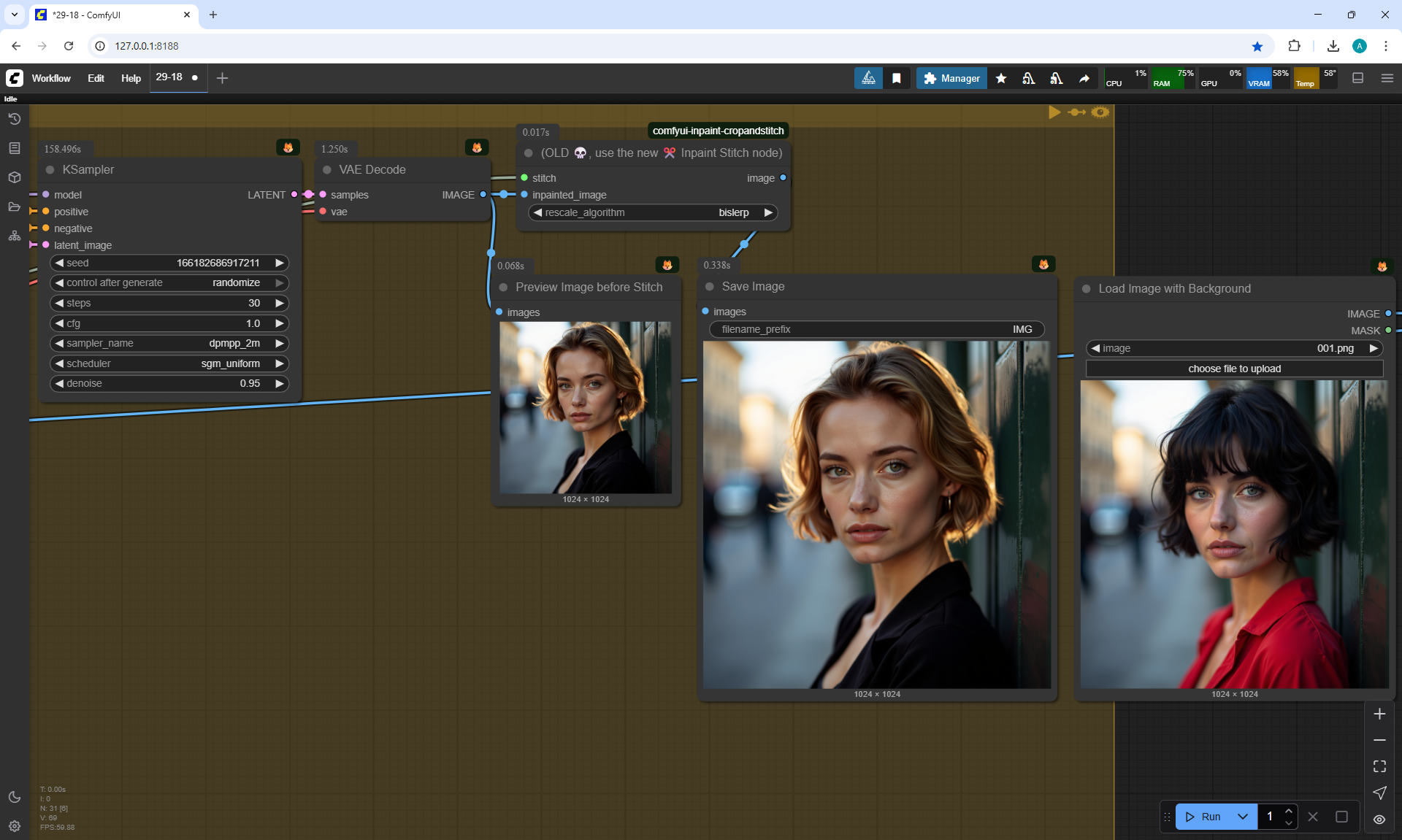Collapse the KSampler node via its dot

click(x=50, y=169)
